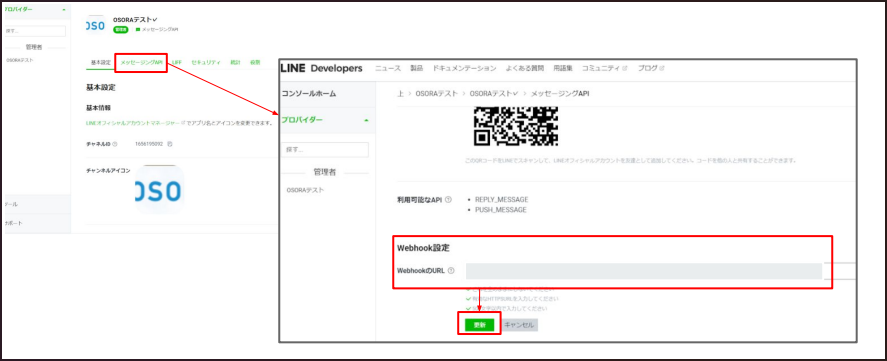Select OSORAテスト in front window sidebar

305,190
